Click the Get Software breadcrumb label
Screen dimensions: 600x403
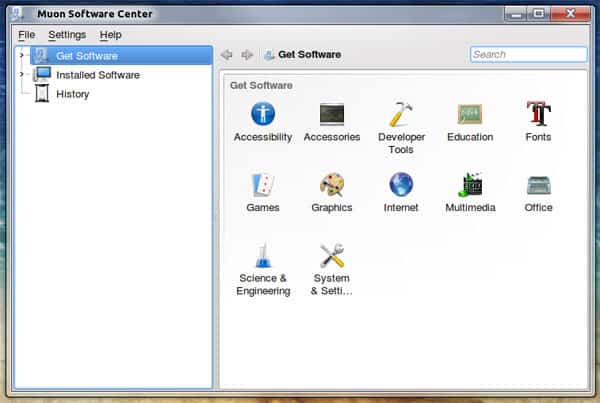[x=310, y=55]
